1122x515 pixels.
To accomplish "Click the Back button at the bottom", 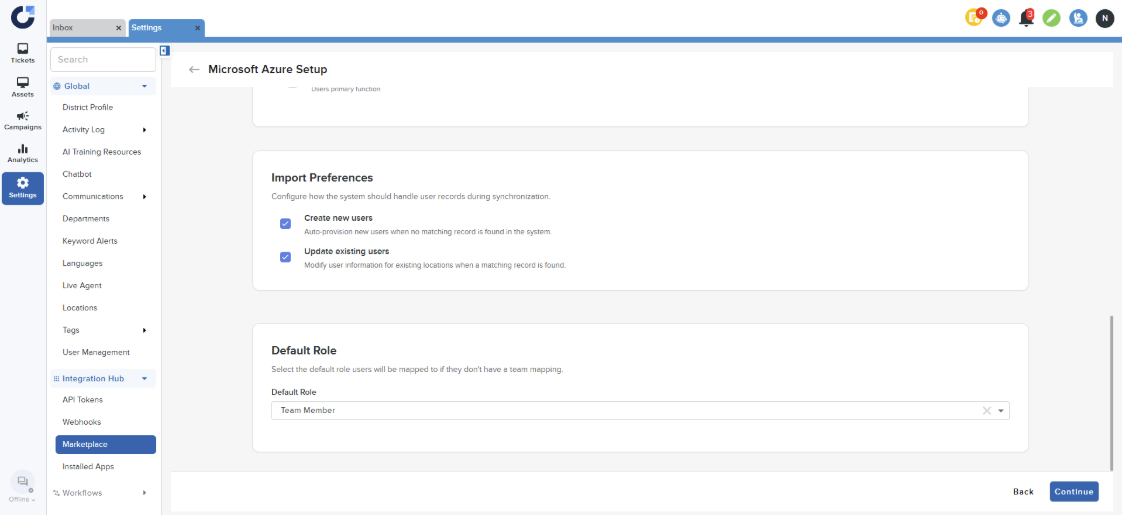I will coord(1023,492).
